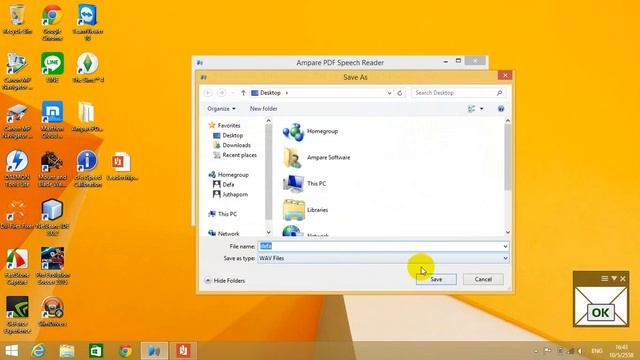This screenshot has height=360, width=640.
Task: Open Windows Store from taskbar
Action: pyautogui.click(x=96, y=351)
